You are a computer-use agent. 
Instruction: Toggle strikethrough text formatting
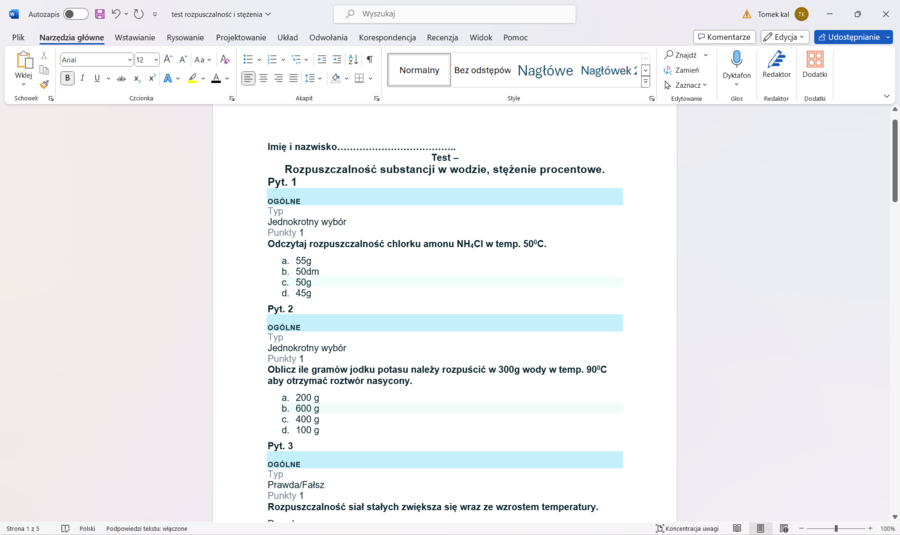[x=111, y=78]
